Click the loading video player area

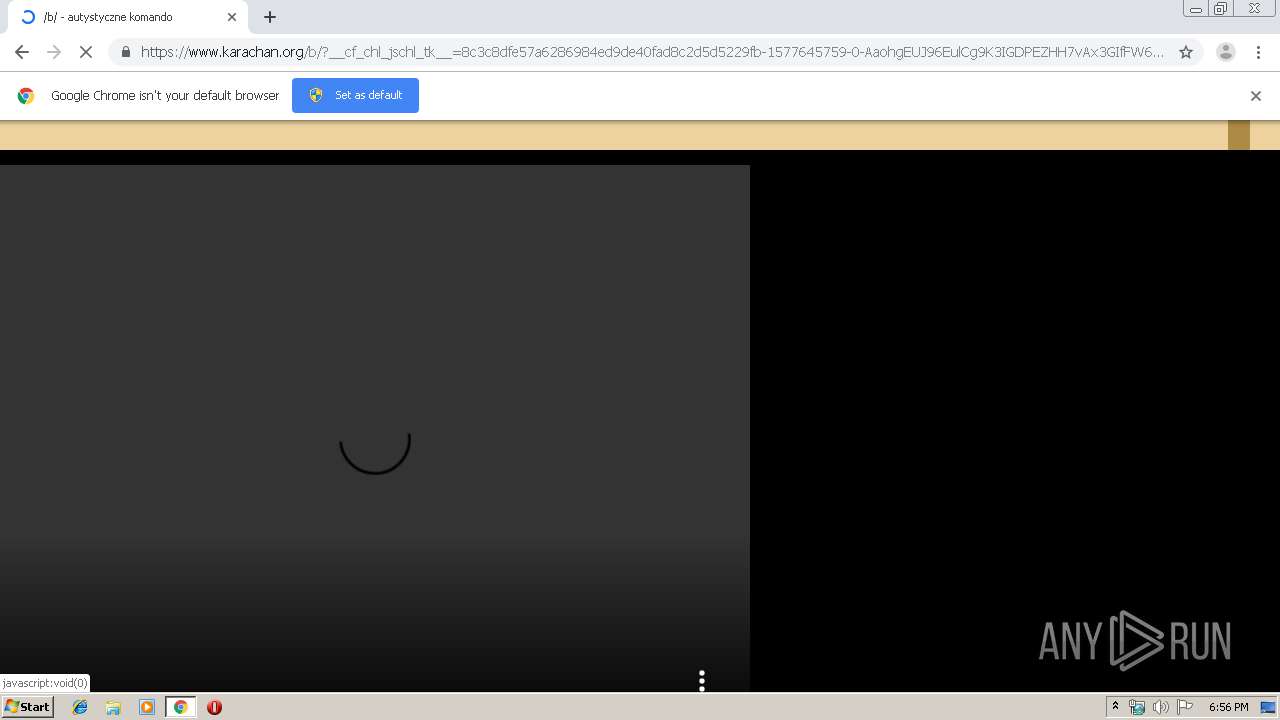(375, 428)
